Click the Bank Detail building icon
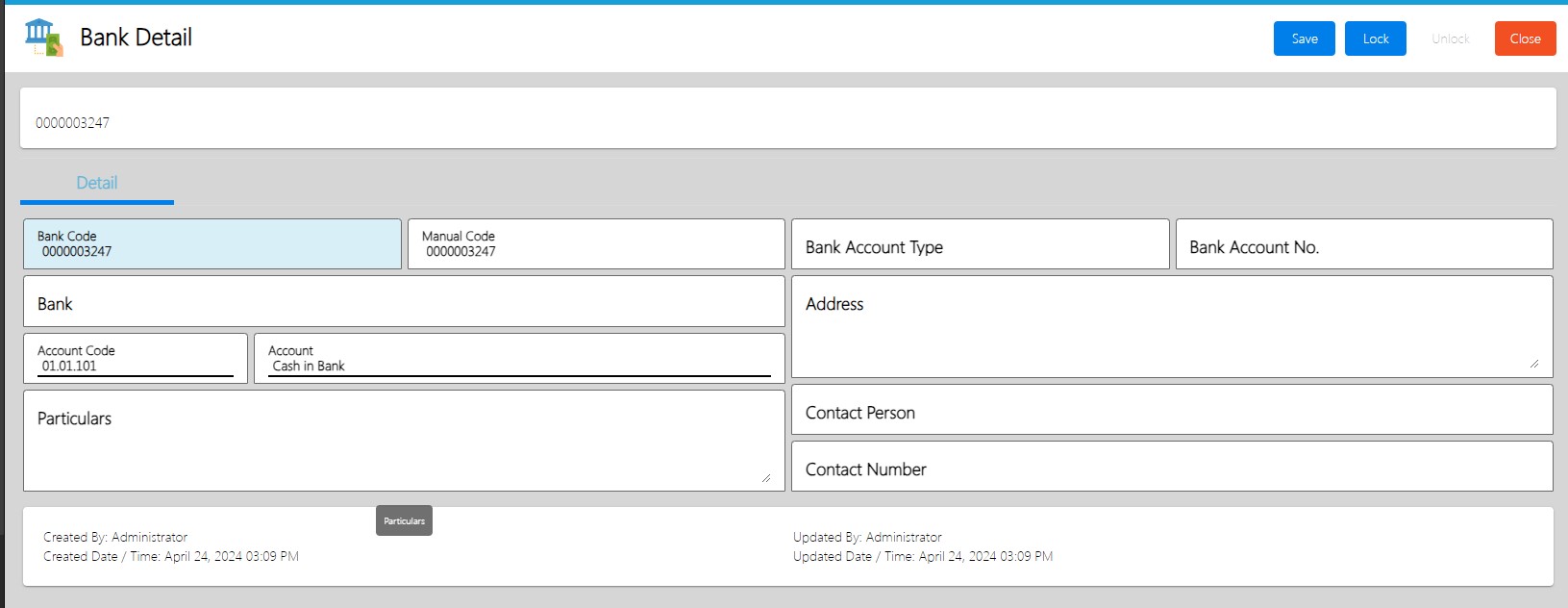 click(x=43, y=38)
